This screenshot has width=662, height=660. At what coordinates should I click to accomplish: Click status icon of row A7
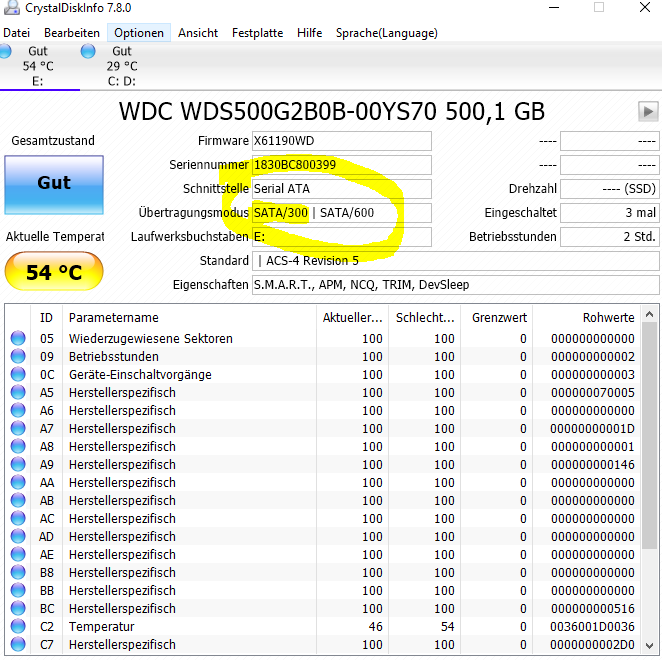(18, 429)
